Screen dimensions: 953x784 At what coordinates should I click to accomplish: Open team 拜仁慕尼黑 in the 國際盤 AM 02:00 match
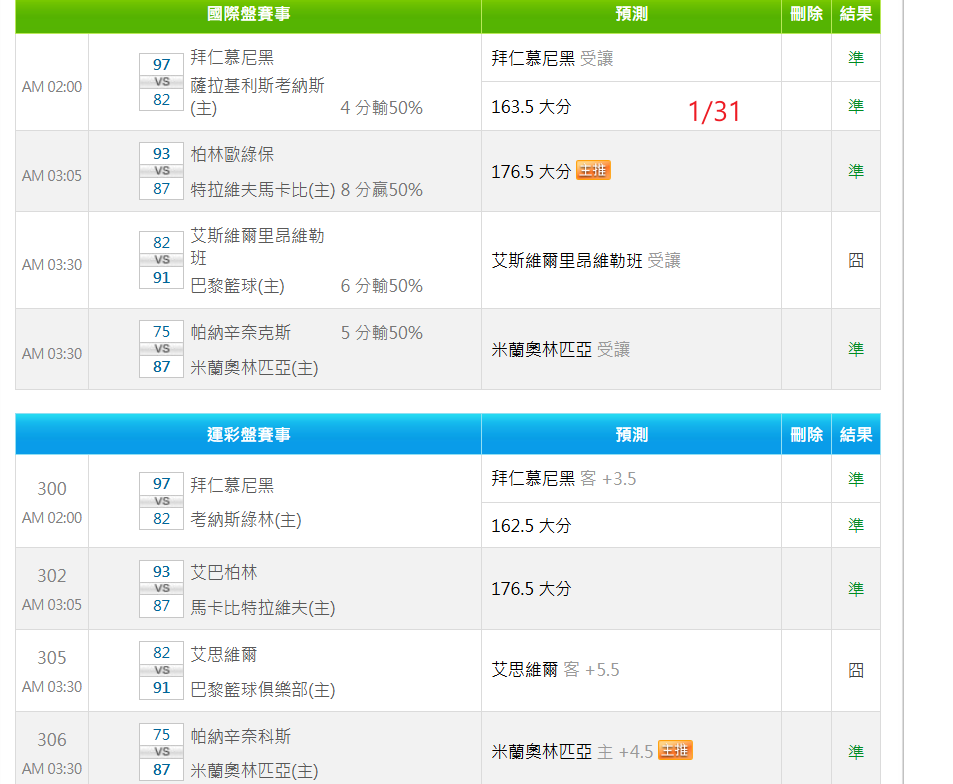[232, 58]
